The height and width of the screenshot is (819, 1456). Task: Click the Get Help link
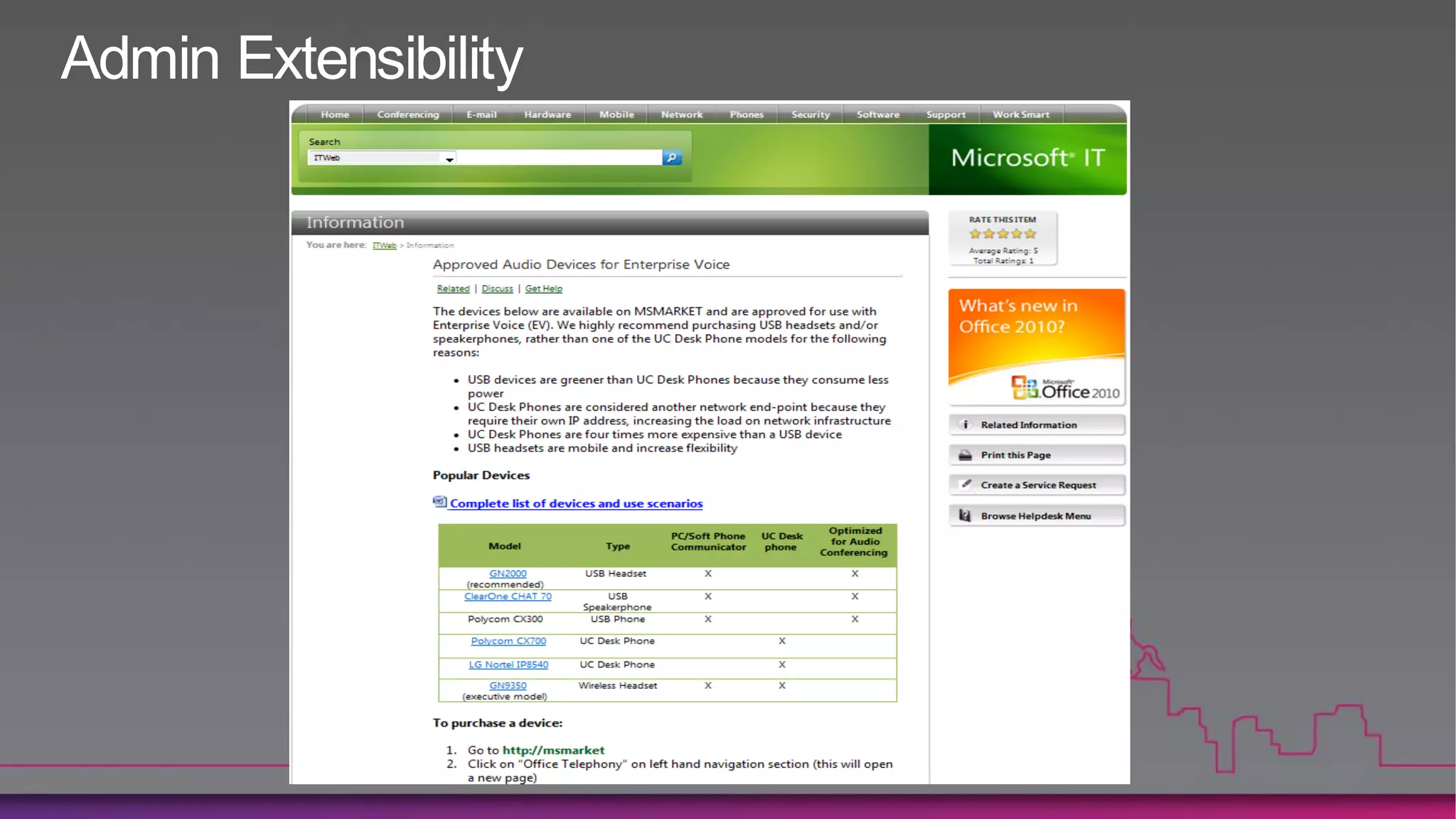pos(544,289)
